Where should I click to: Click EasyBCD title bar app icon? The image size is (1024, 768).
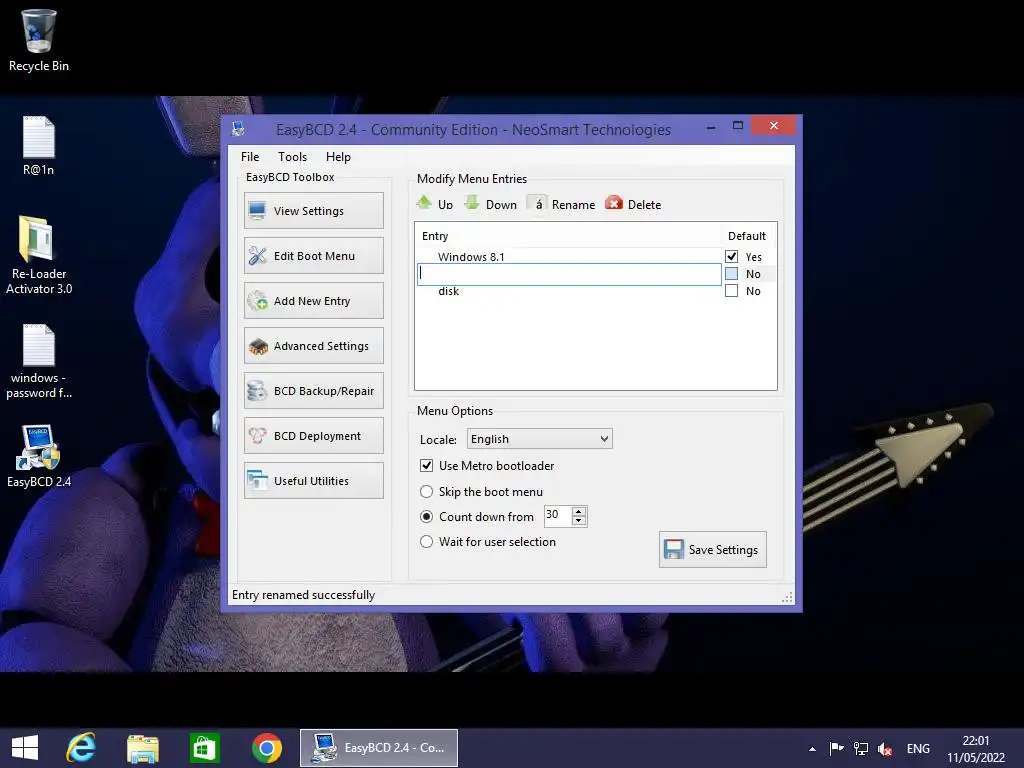(x=238, y=129)
